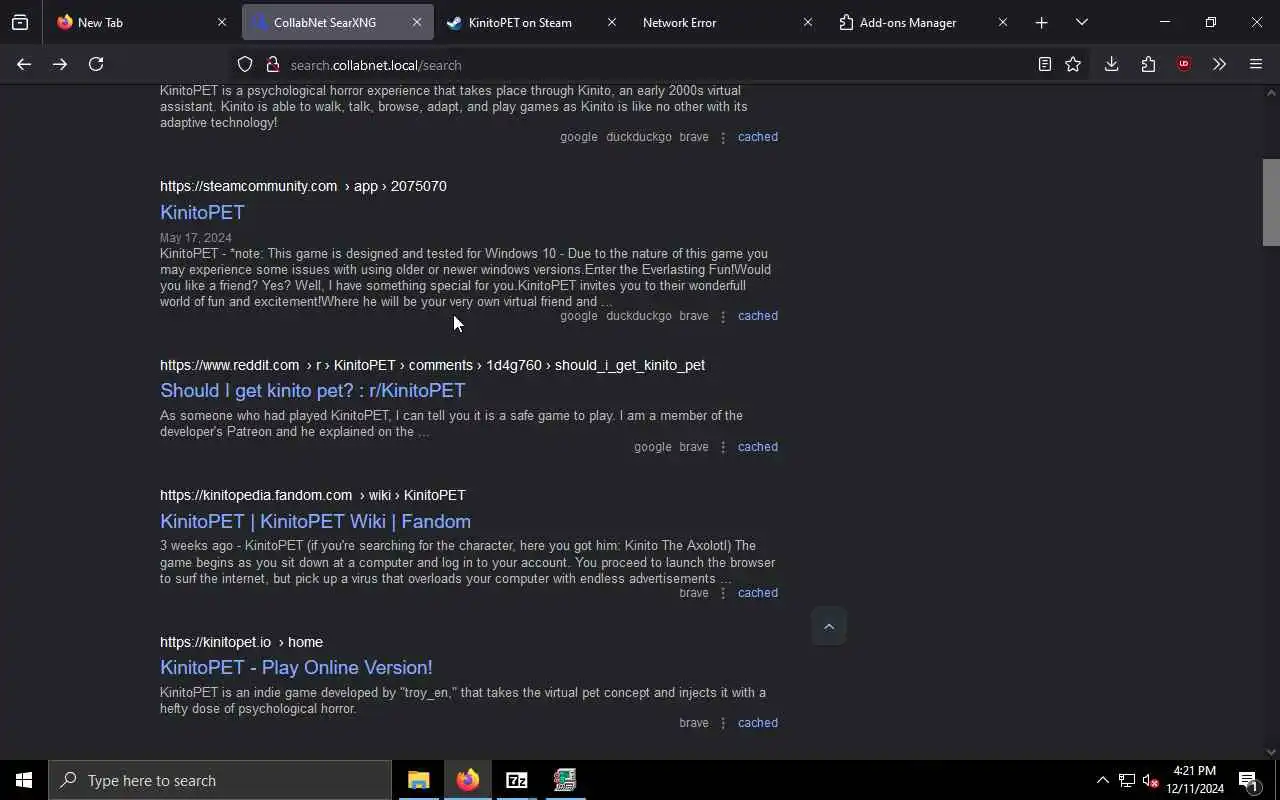Open the steamcommunity KinitoPET result
Viewport: 1280px width, 800px height.
tap(202, 212)
